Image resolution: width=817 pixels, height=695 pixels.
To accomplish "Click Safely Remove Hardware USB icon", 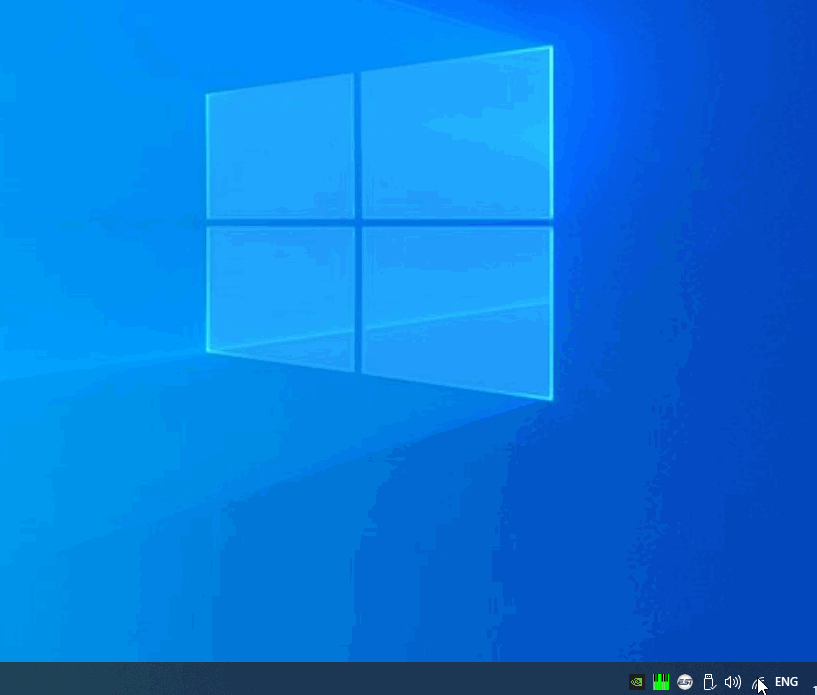I will (x=709, y=682).
